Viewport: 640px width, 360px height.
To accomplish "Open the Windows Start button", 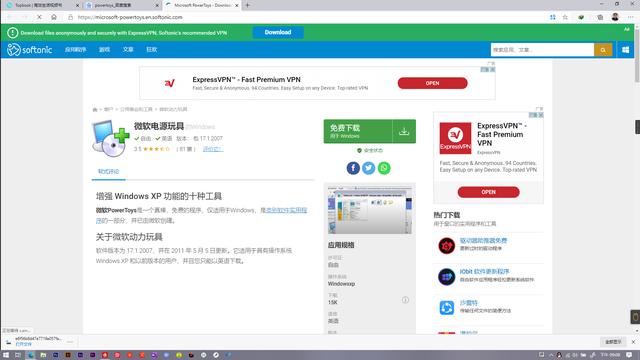I will (6, 355).
